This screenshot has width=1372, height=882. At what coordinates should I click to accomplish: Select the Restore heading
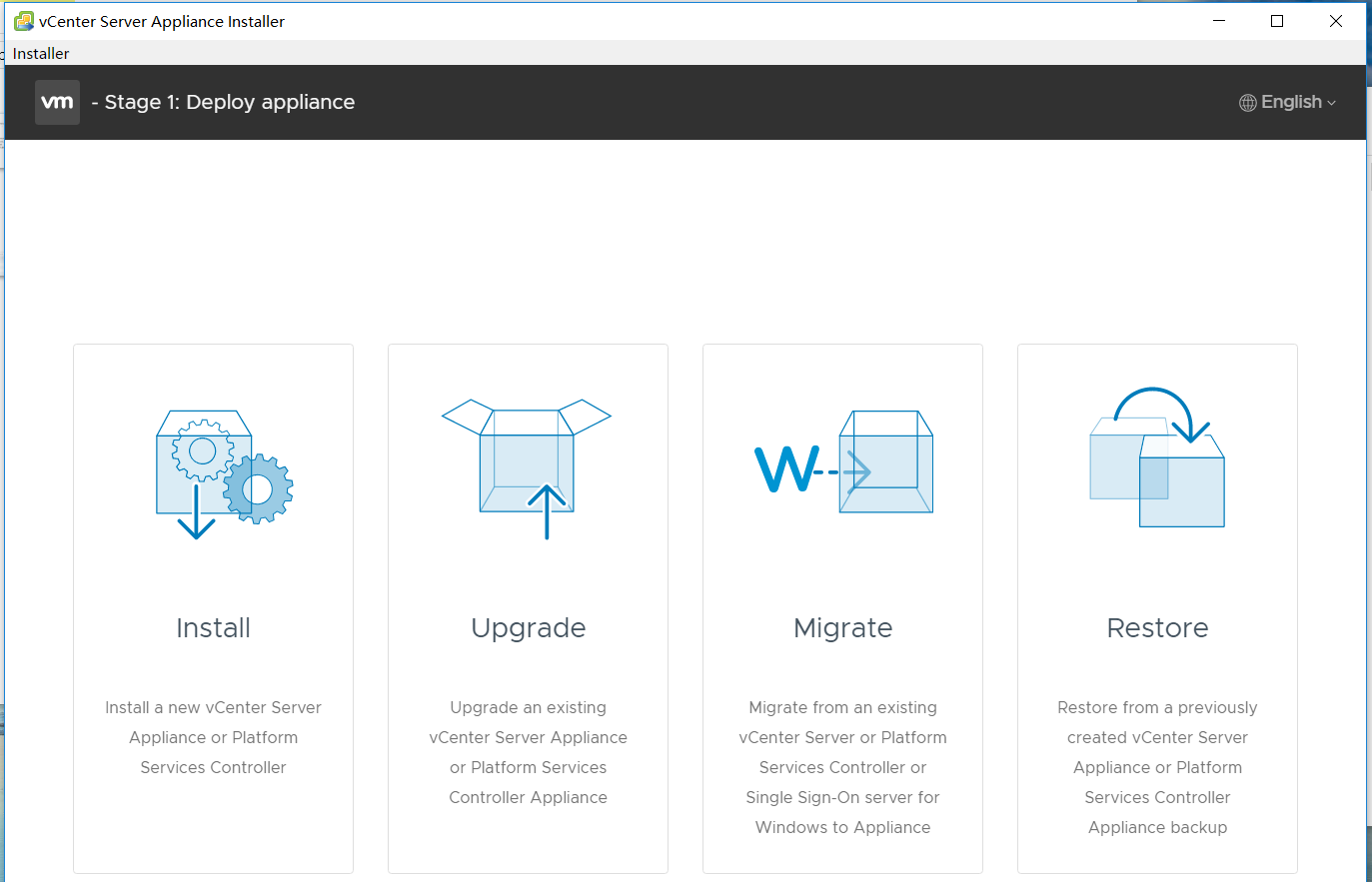pyautogui.click(x=1157, y=627)
